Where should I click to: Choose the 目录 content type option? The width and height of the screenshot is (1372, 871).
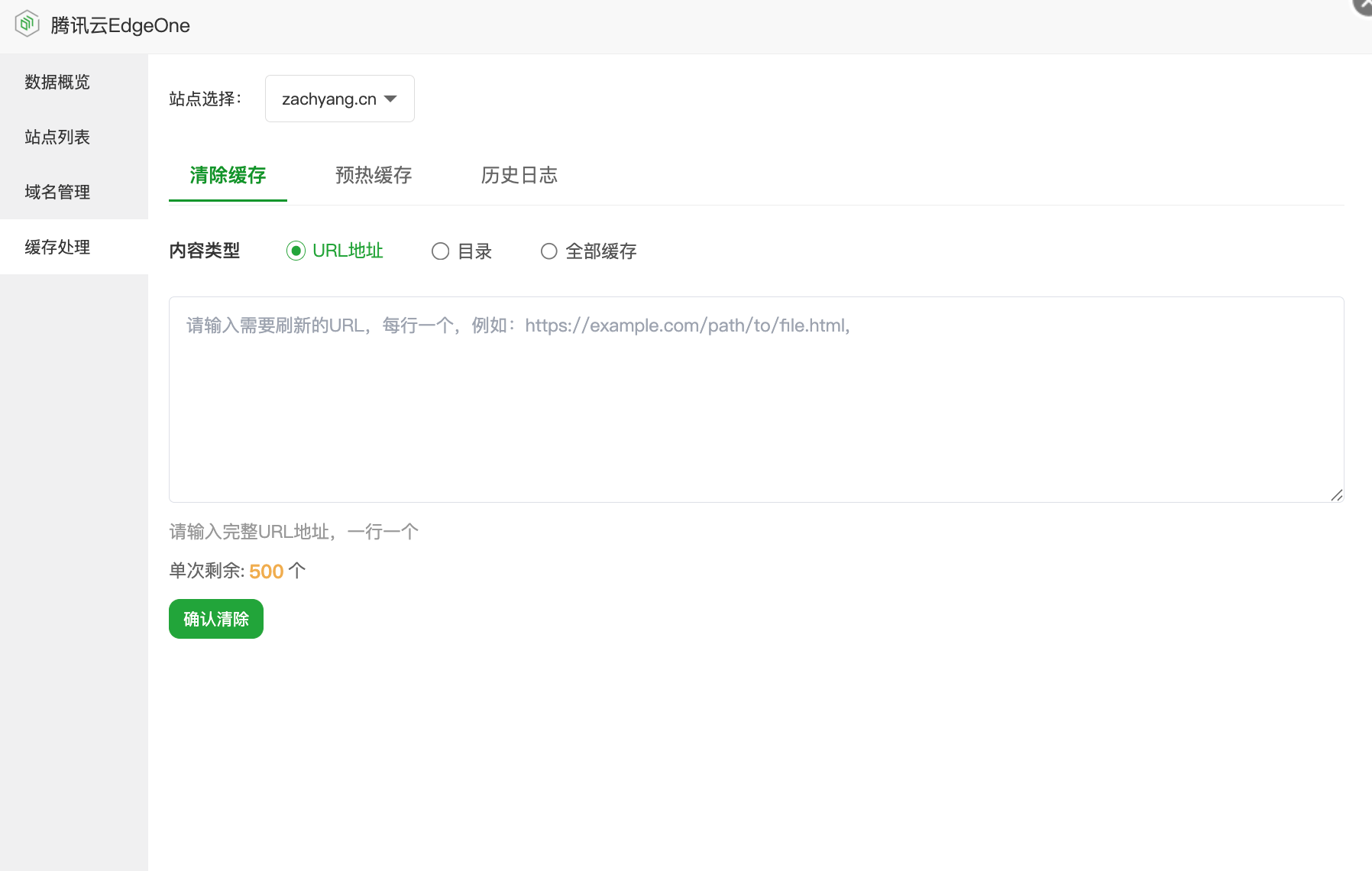click(441, 251)
